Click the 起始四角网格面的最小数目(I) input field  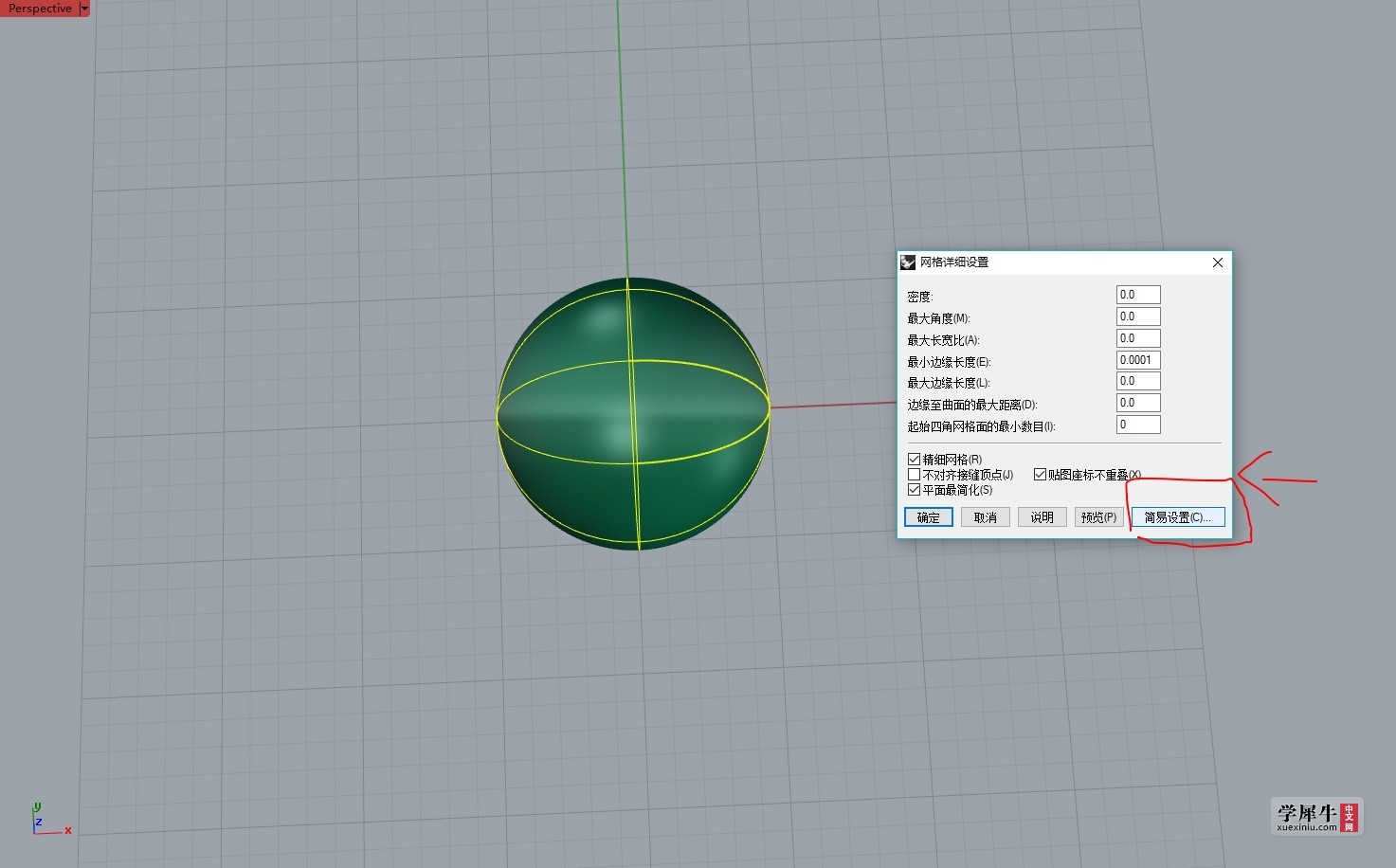pos(1138,425)
